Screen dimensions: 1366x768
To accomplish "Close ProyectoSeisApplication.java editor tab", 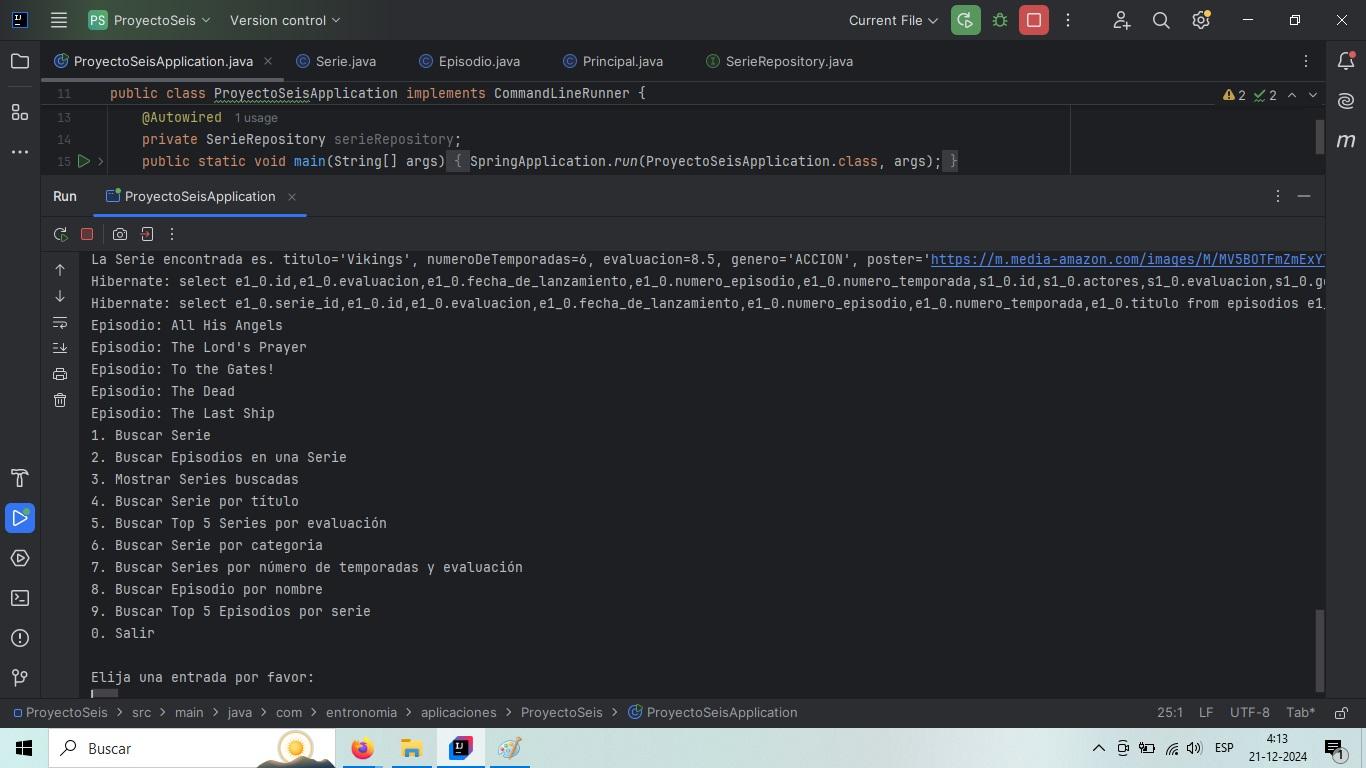I will click(x=268, y=61).
